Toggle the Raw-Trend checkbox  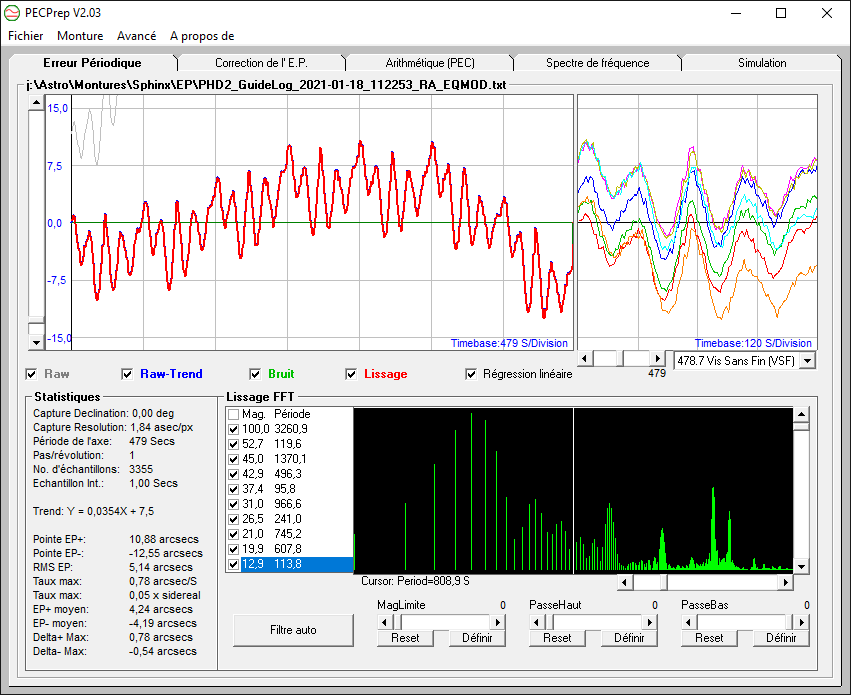[x=127, y=374]
